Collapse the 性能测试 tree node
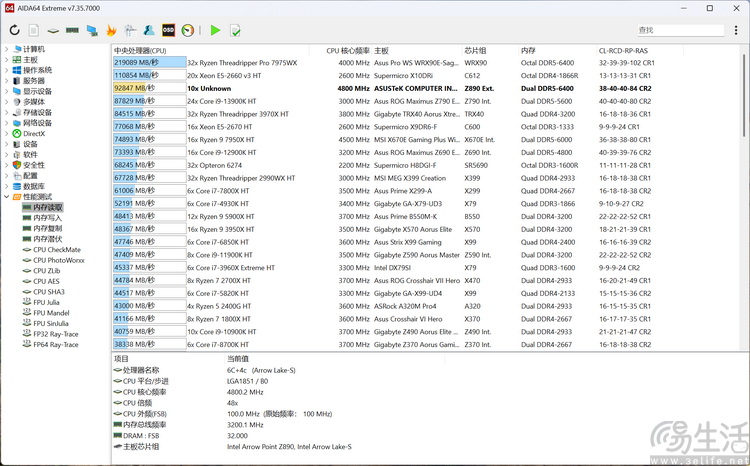Image resolution: width=750 pixels, height=466 pixels. tap(6, 197)
